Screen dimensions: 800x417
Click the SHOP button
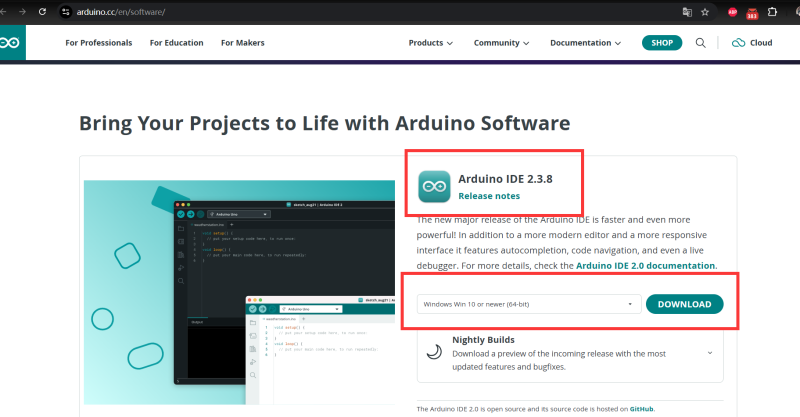click(x=662, y=43)
